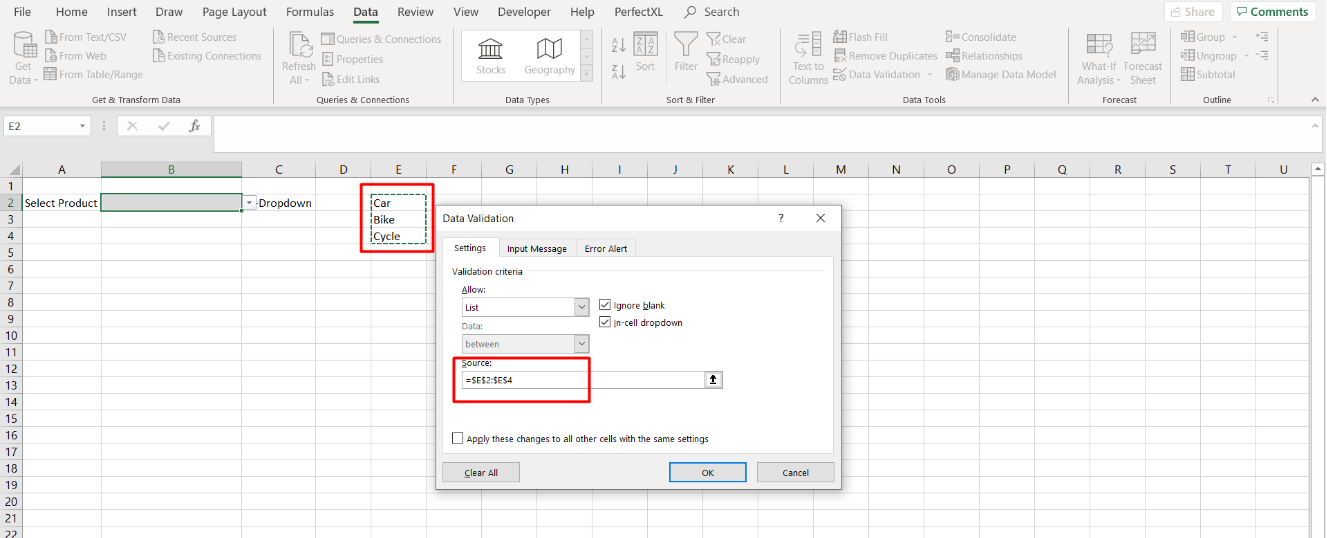Open Queries & Connections pane
Viewport: 1327px width, 538px height.
coord(381,39)
